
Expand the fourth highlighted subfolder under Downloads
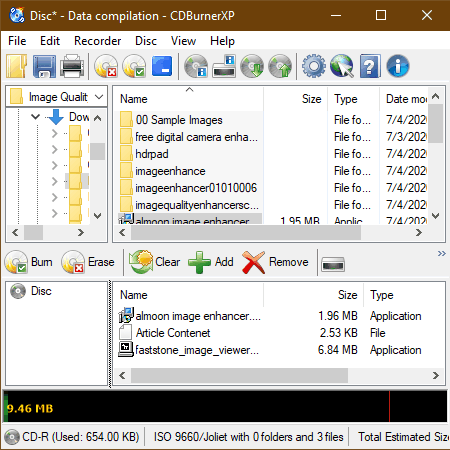55,181
